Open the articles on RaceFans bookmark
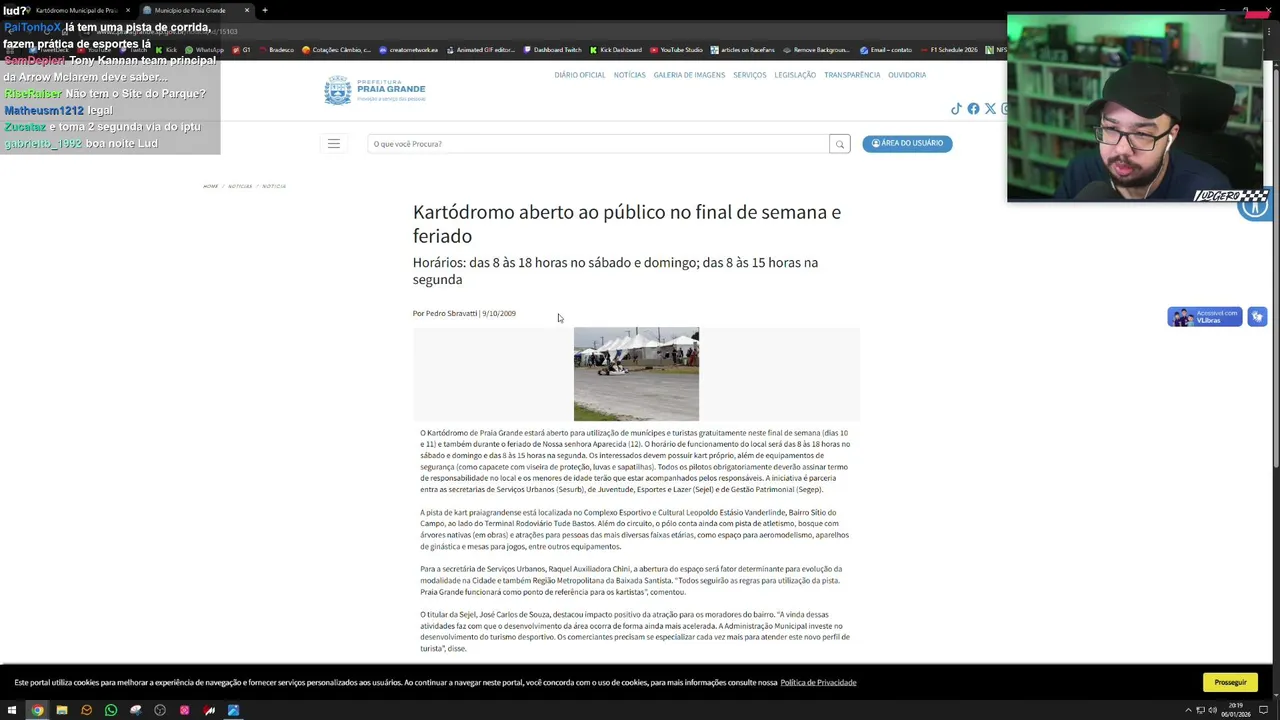The height and width of the screenshot is (720, 1280). tap(743, 50)
